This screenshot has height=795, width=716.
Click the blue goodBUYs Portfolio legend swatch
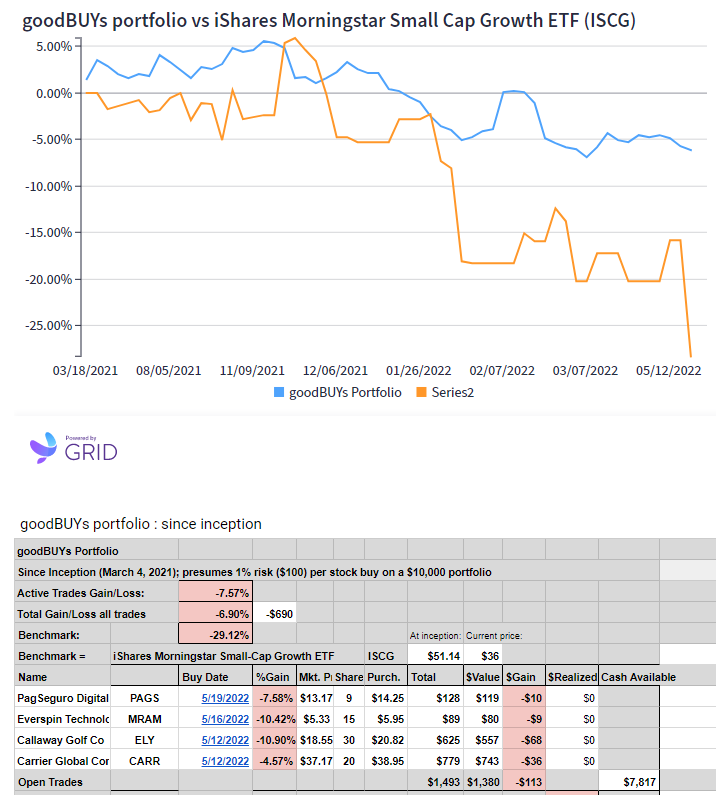279,392
